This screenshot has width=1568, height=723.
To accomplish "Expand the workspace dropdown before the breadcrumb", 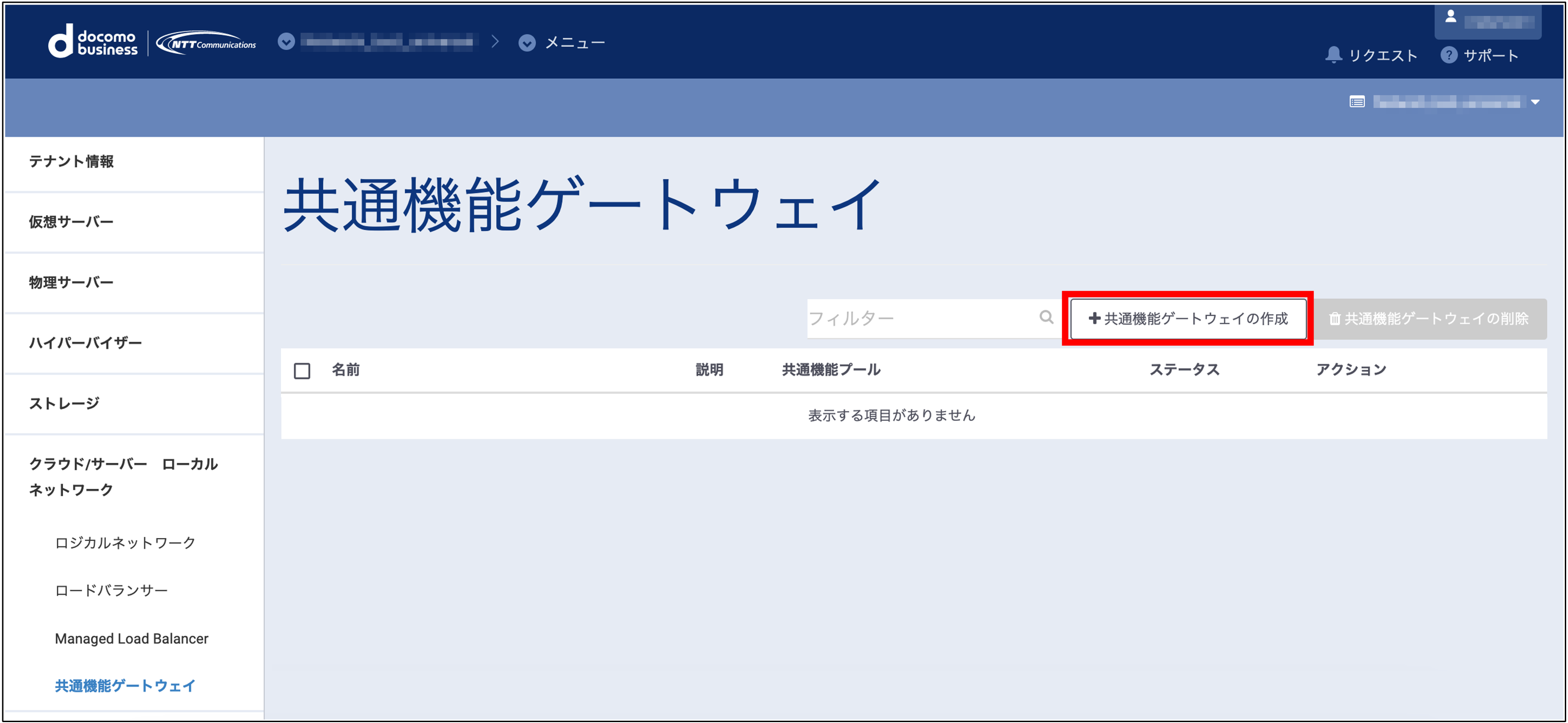I will pos(286,42).
